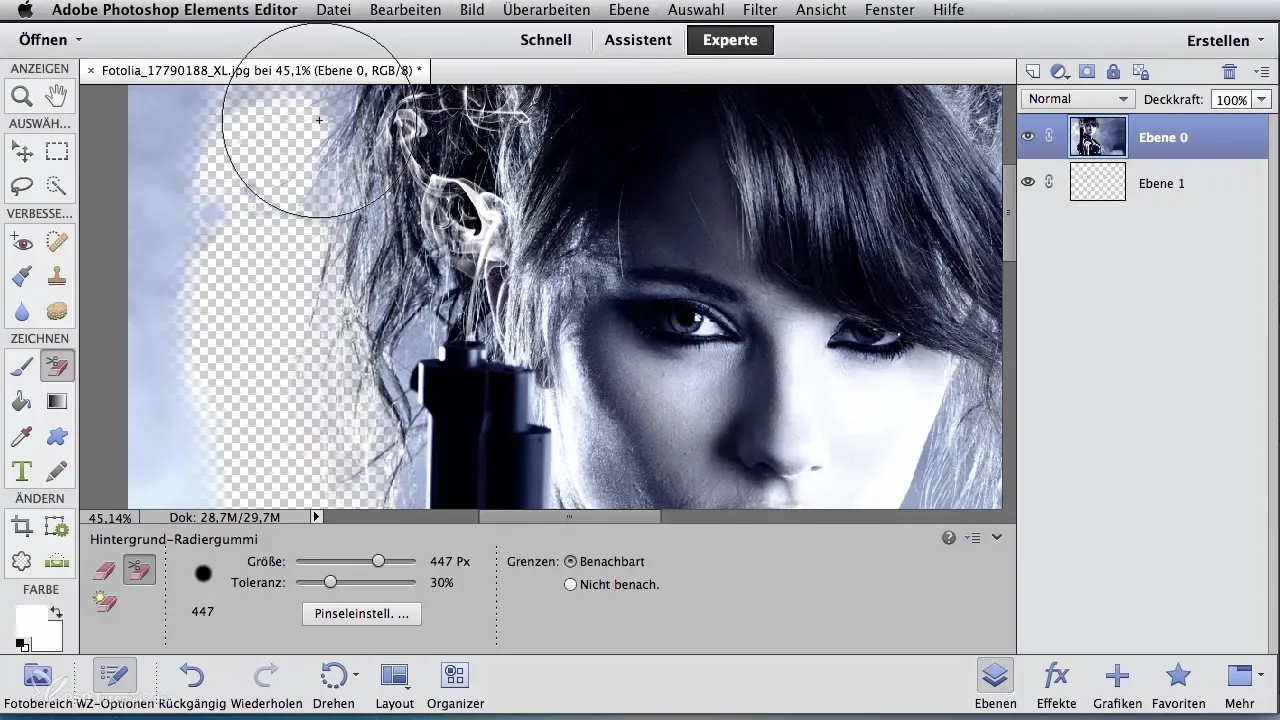Toggle the Fotobereich photo bin
1280x720 pixels.
[x=37, y=684]
